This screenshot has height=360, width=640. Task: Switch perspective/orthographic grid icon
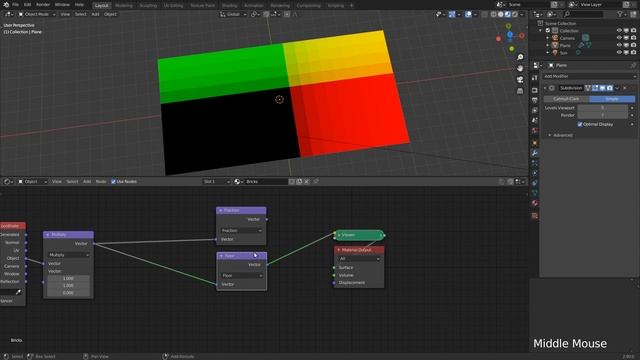coord(520,91)
